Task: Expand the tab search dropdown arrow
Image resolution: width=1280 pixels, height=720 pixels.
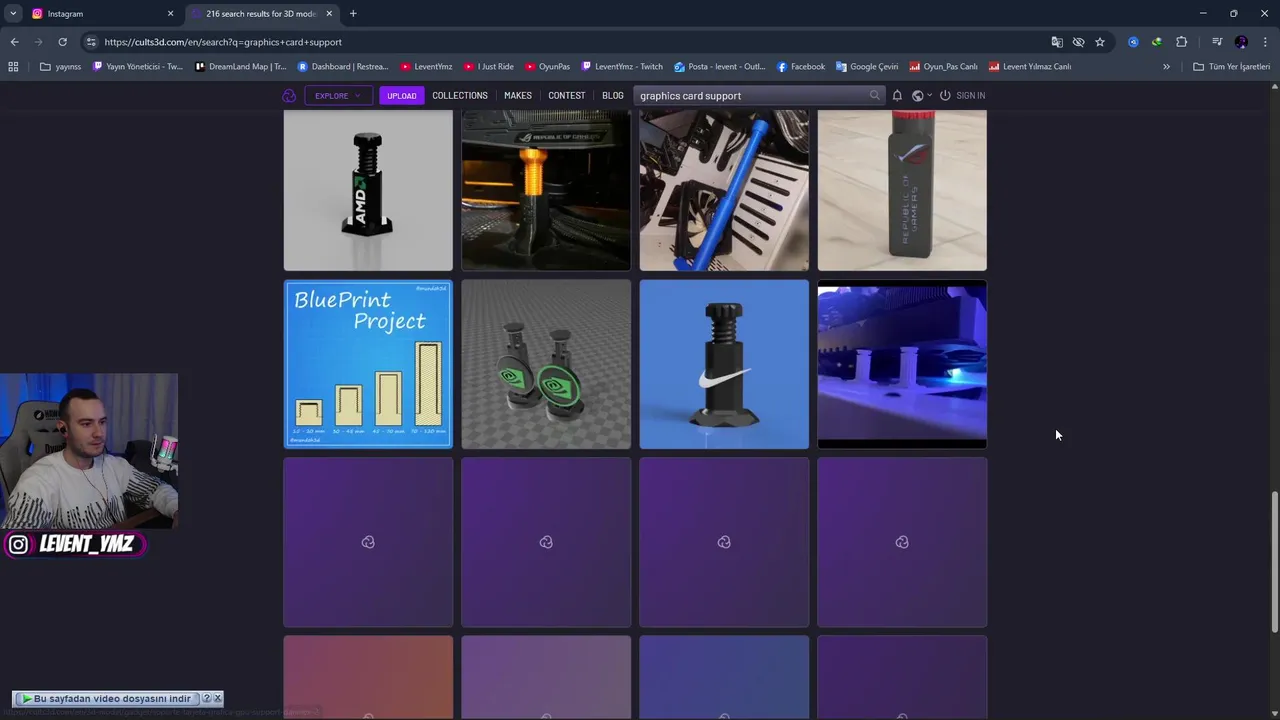Action: tap(13, 14)
